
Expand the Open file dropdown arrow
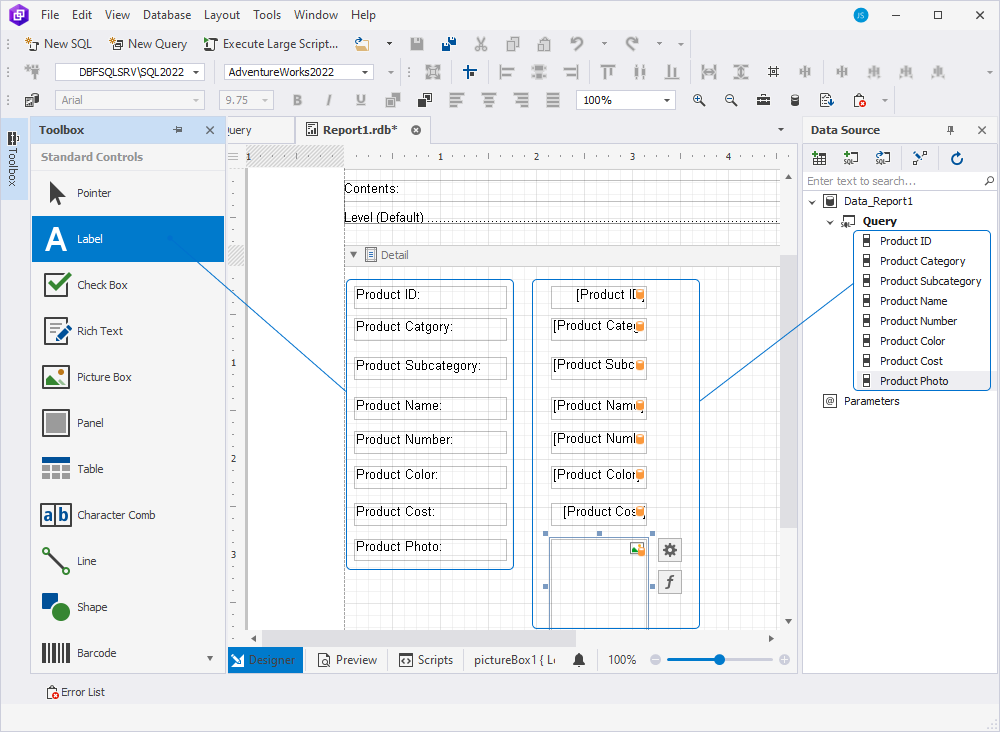coord(389,44)
